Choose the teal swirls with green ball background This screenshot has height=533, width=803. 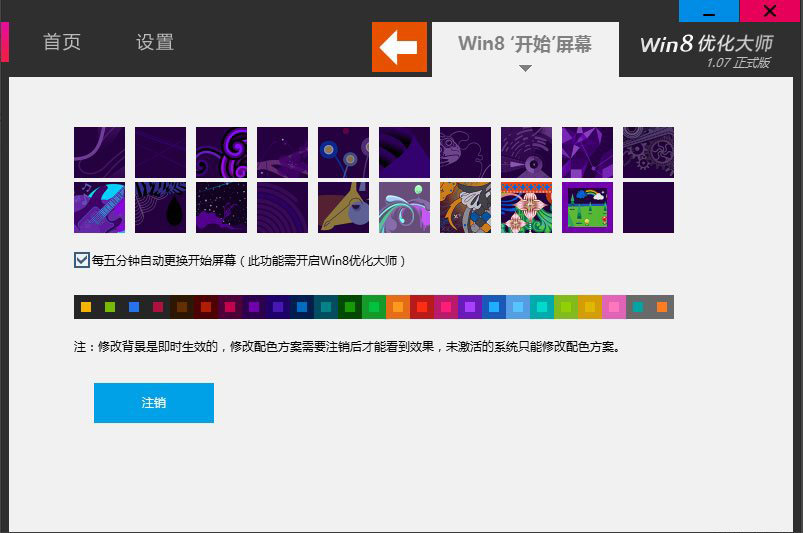pyautogui.click(x=404, y=207)
